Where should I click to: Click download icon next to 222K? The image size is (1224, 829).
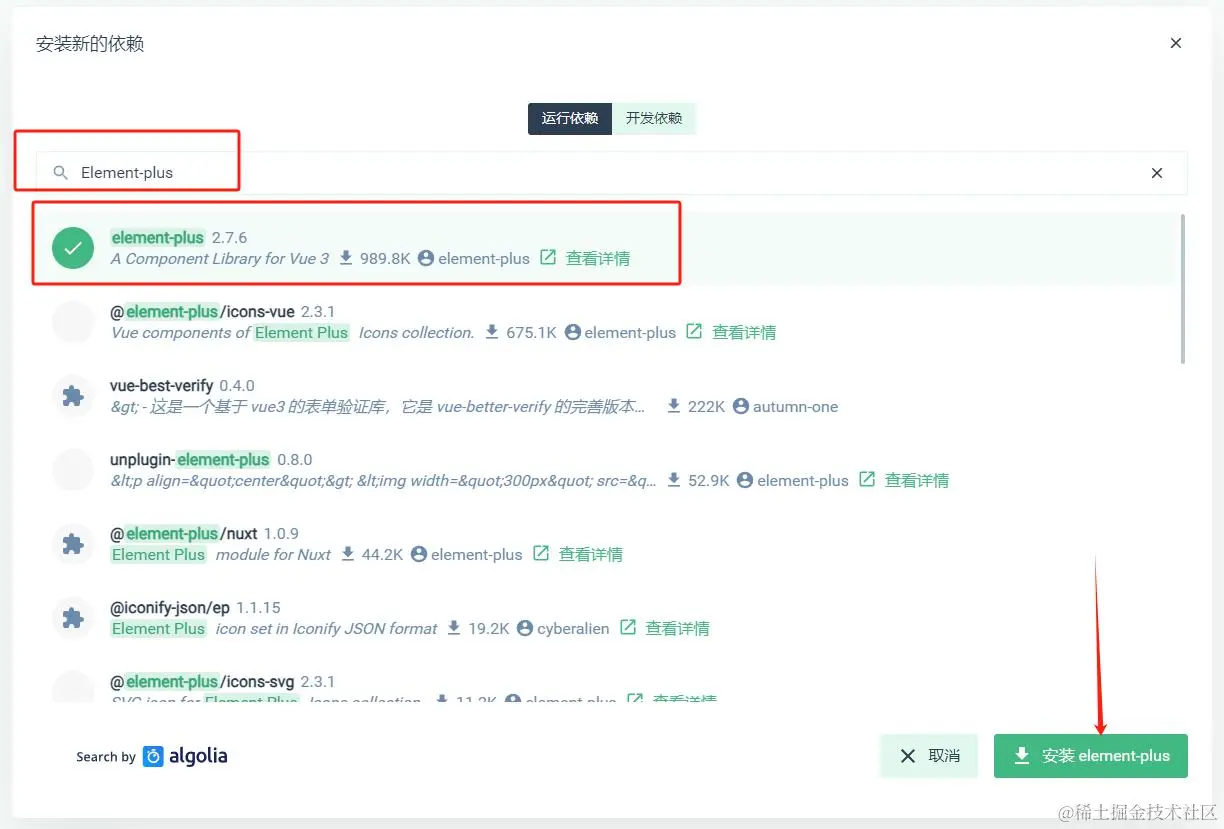point(674,406)
